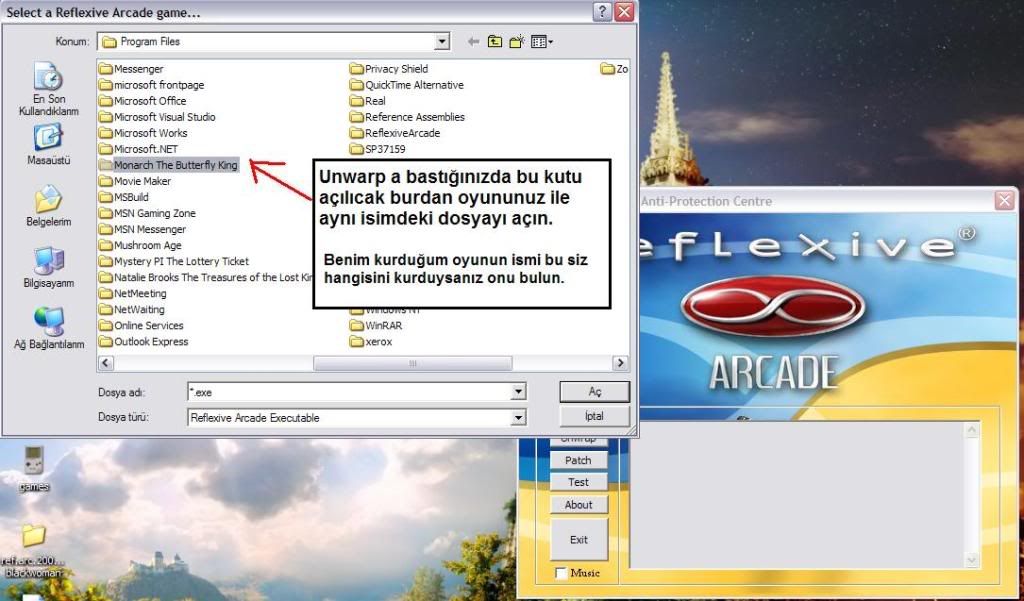The height and width of the screenshot is (601, 1024).
Task: Click the file list horizontal scrollbar thumb
Action: (x=413, y=363)
